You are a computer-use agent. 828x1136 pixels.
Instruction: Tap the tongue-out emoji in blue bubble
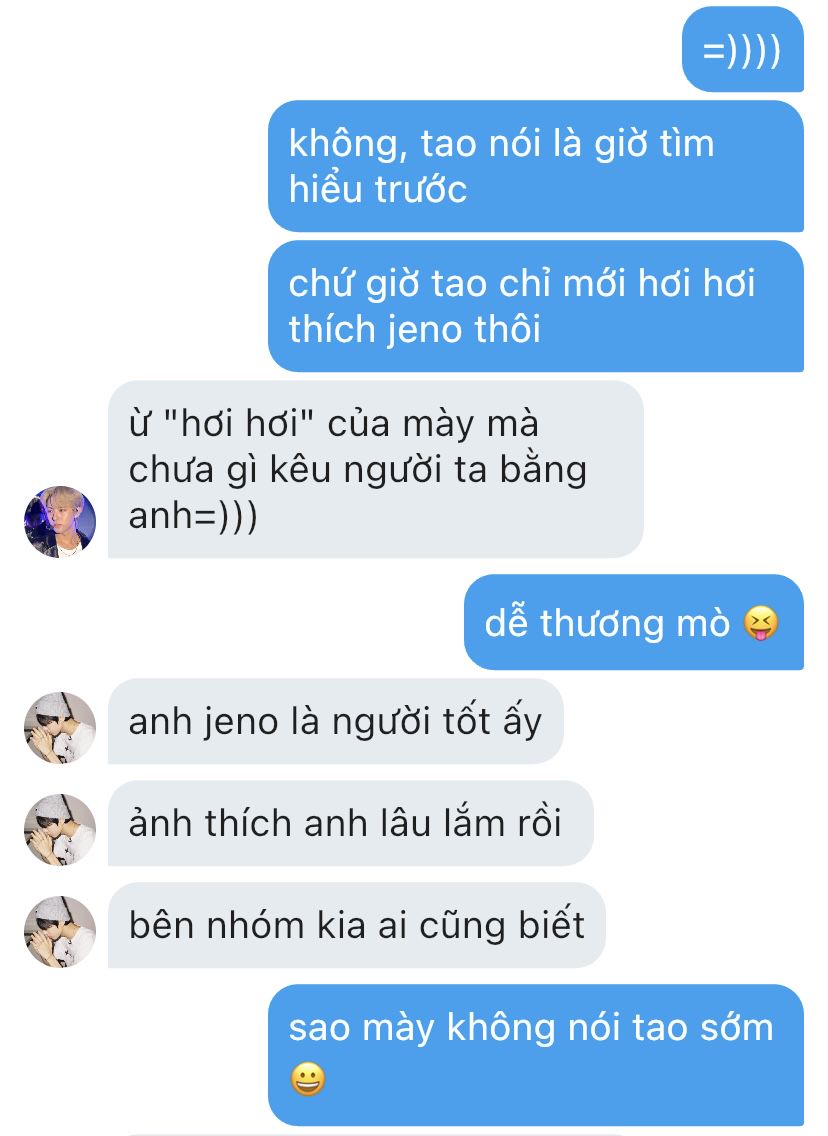click(x=761, y=623)
